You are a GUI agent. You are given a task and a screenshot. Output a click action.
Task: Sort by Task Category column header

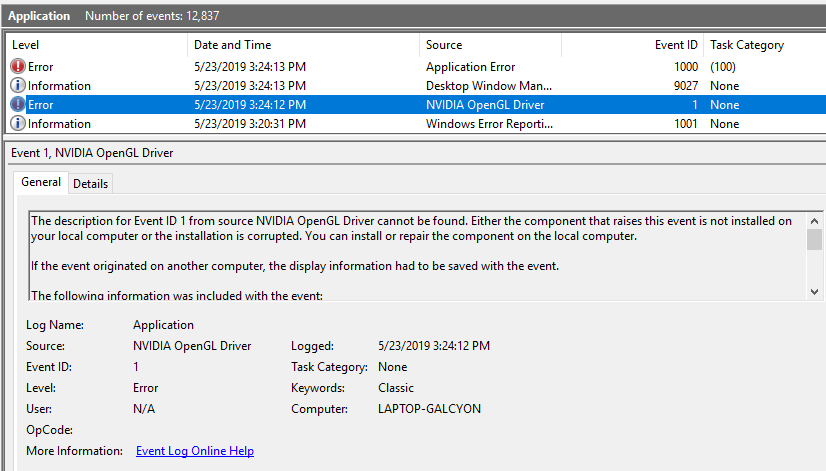(x=765, y=45)
